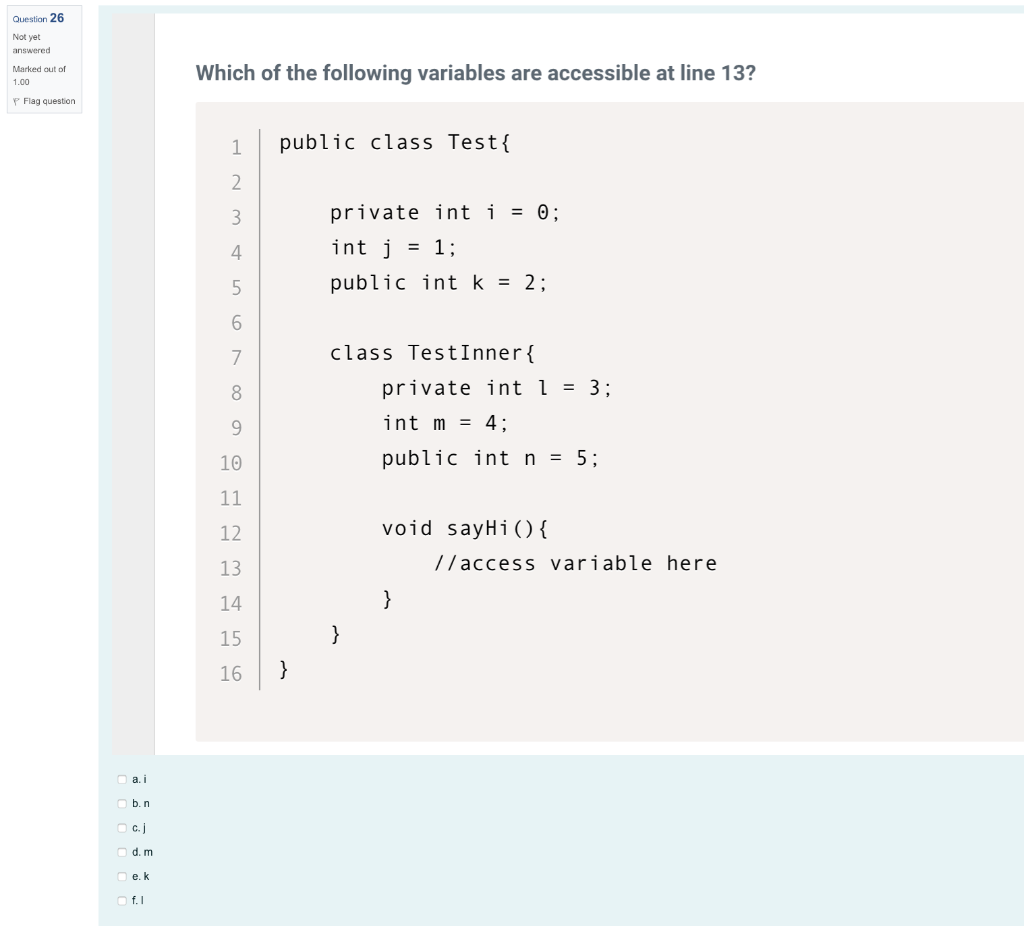Click line number 1 in the code block
Image resolution: width=1024 pixels, height=938 pixels.
(236, 147)
